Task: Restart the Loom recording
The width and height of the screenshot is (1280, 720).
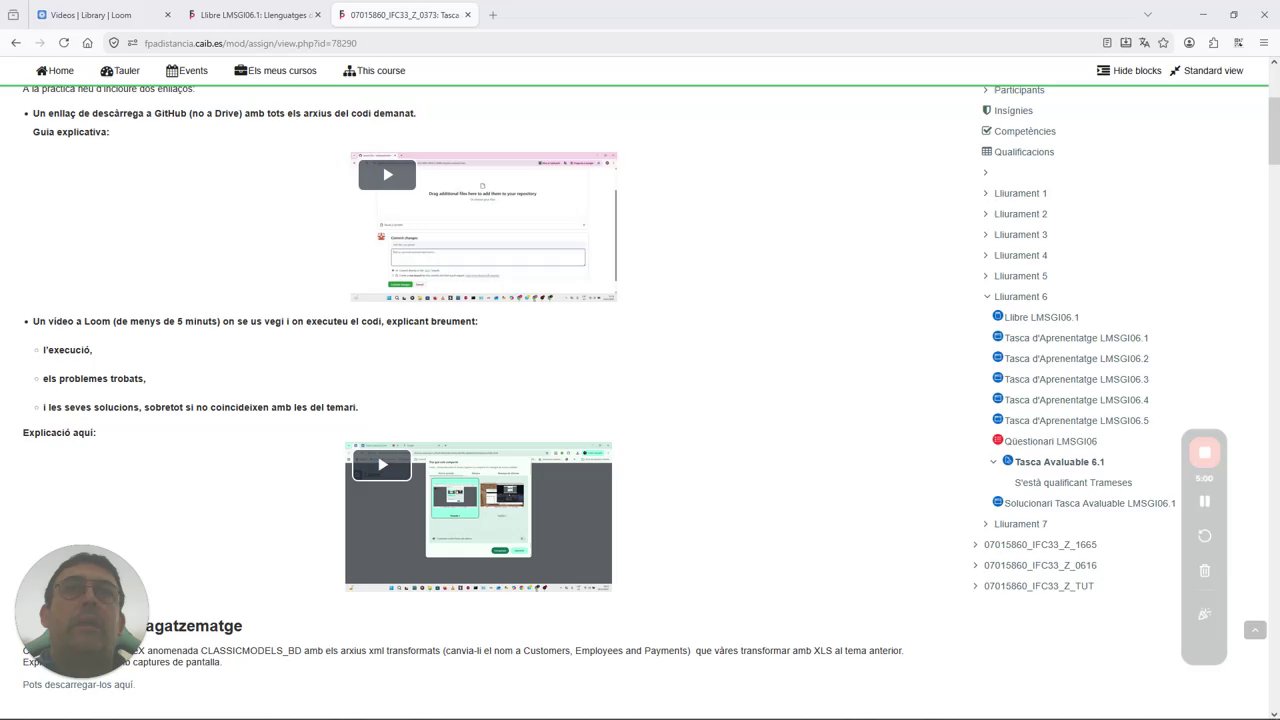Action: 1204,536
